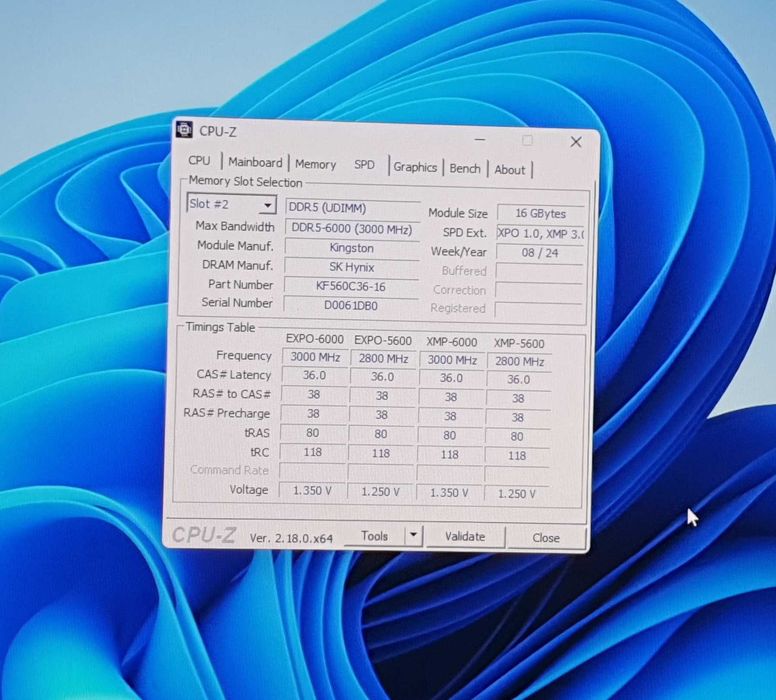Click the EXPO-5600 column header
The width and height of the screenshot is (776, 700).
click(x=383, y=341)
